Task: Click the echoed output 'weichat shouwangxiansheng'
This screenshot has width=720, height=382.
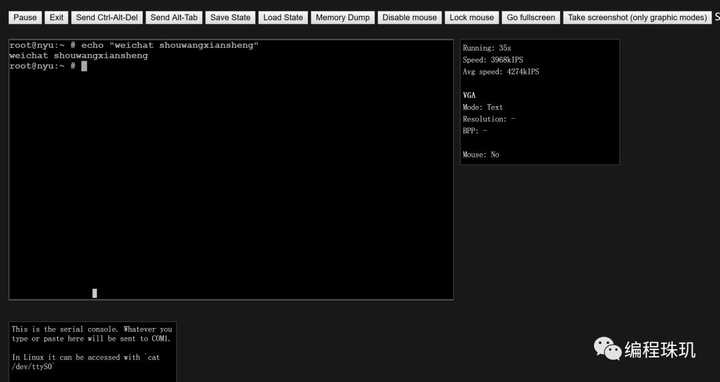Action: click(79, 56)
